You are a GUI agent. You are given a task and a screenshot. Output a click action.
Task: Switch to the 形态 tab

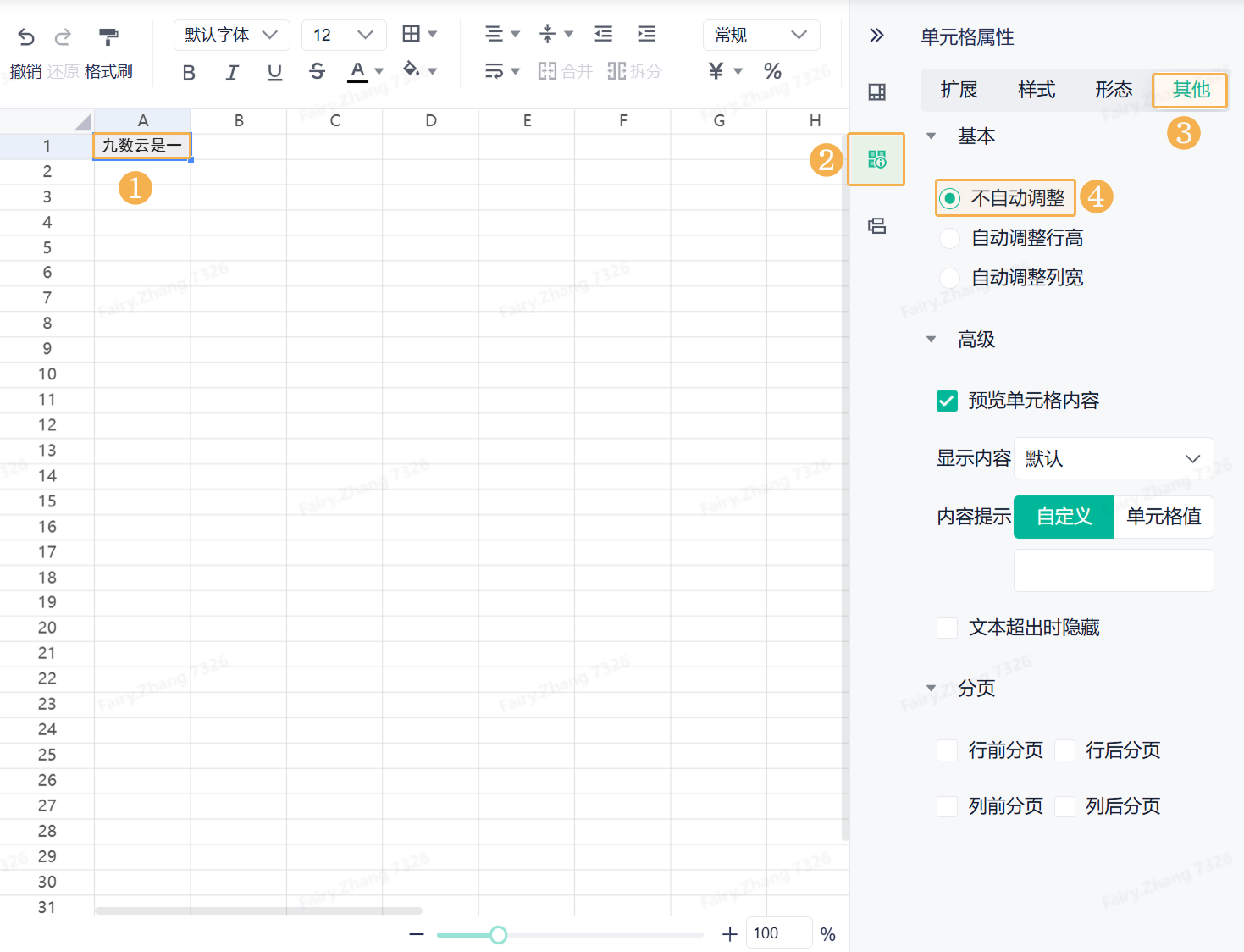tap(1114, 90)
